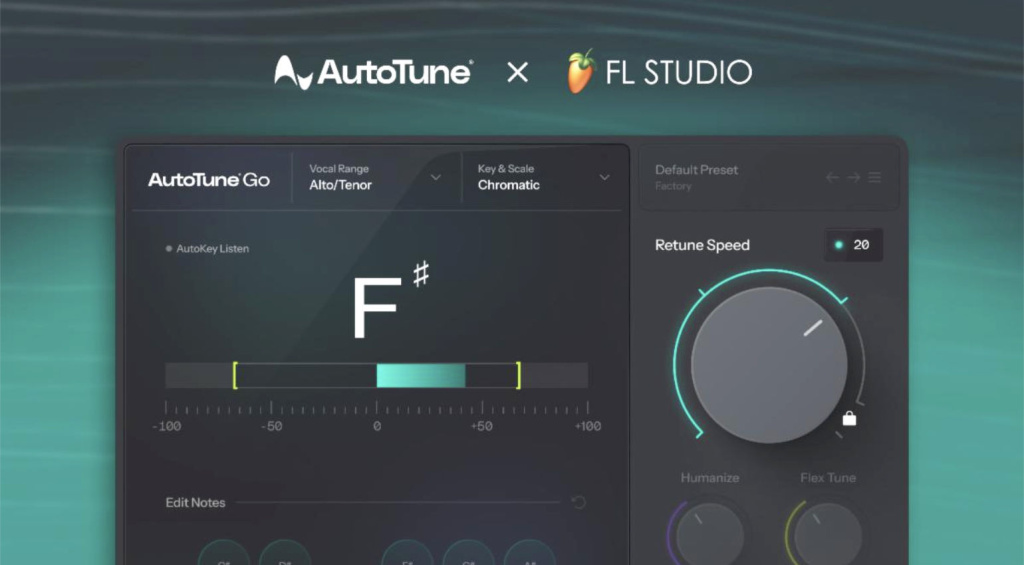Toggle AutoKey Listen
Image resolution: width=1024 pixels, height=565 pixels.
[207, 248]
